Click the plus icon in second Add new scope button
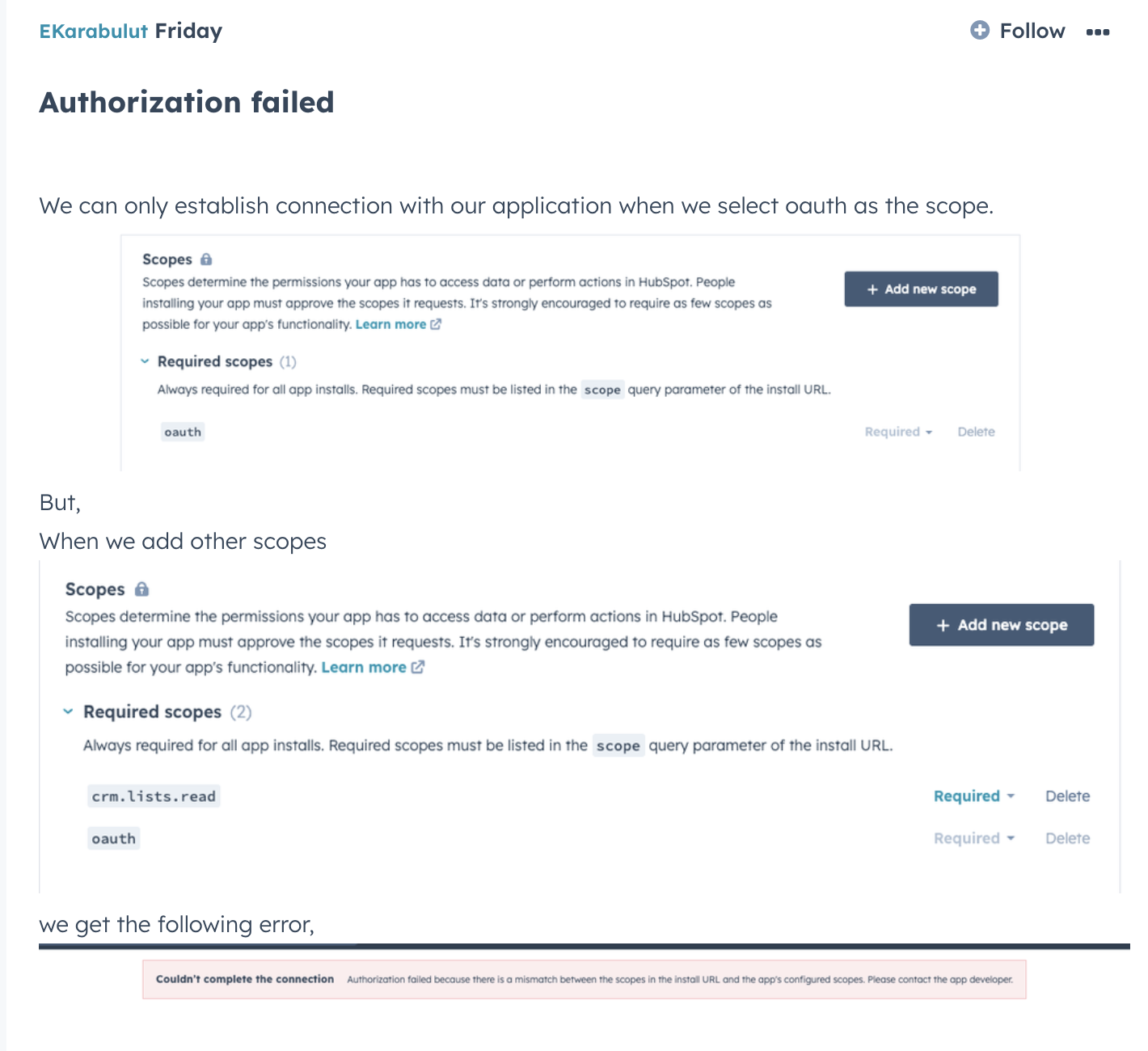 pyautogui.click(x=943, y=624)
